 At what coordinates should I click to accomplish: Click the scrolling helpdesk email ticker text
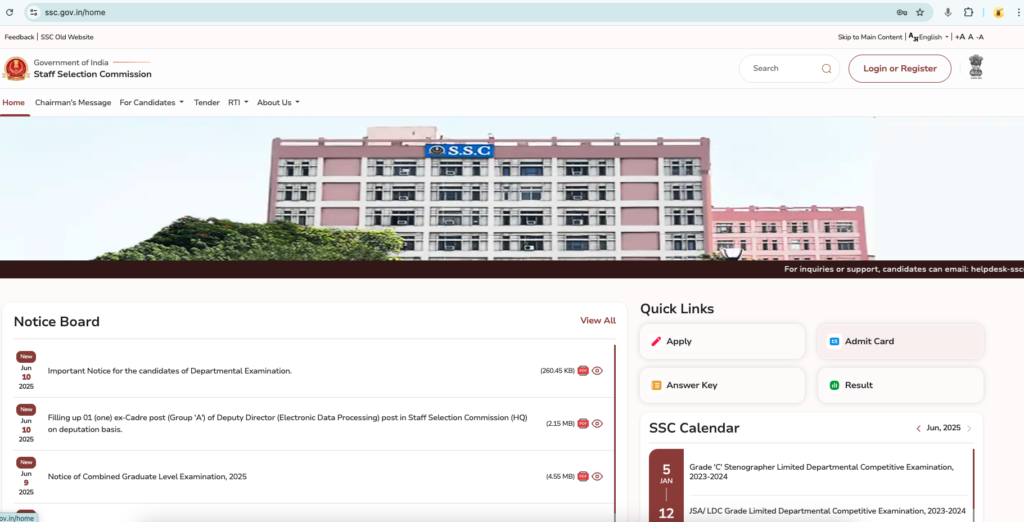(904, 269)
